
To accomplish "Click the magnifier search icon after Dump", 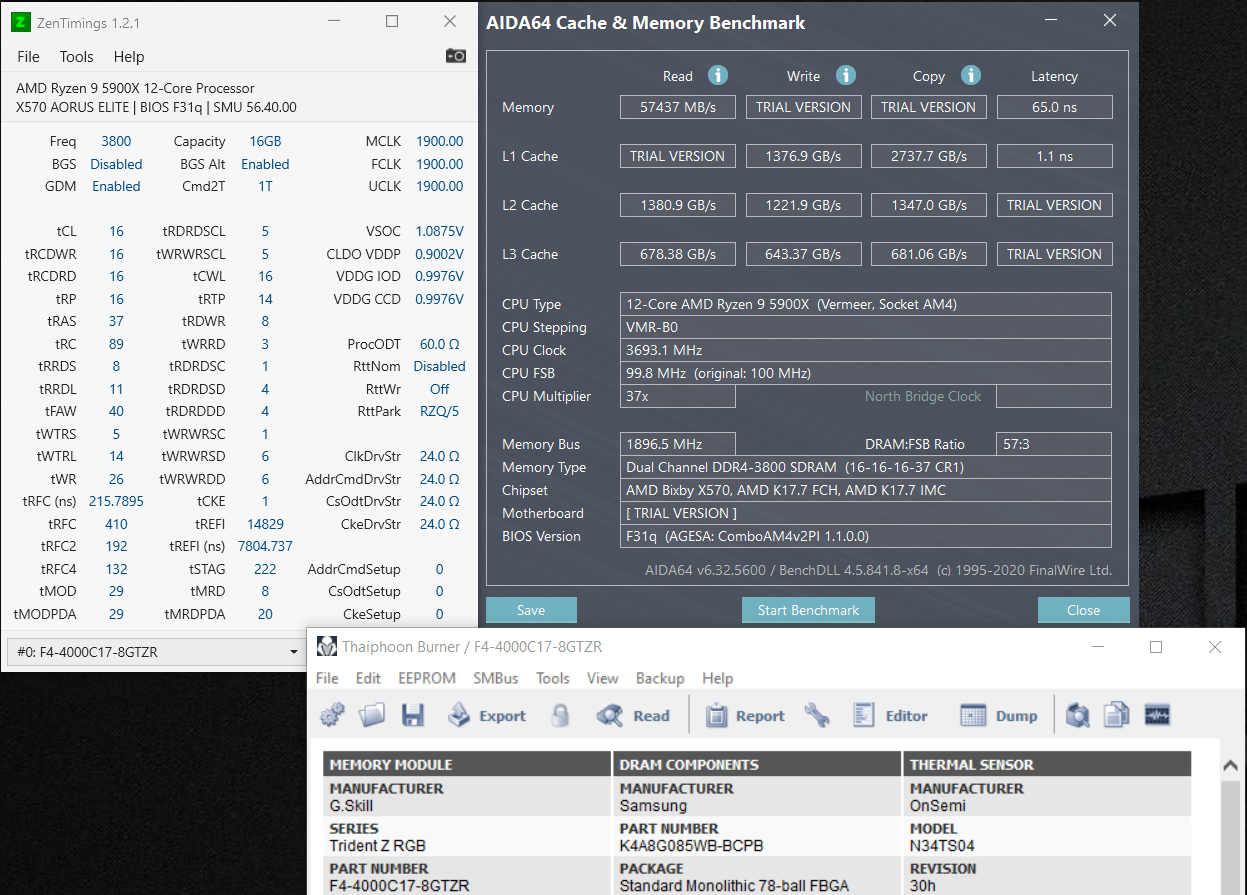I will (x=1077, y=715).
